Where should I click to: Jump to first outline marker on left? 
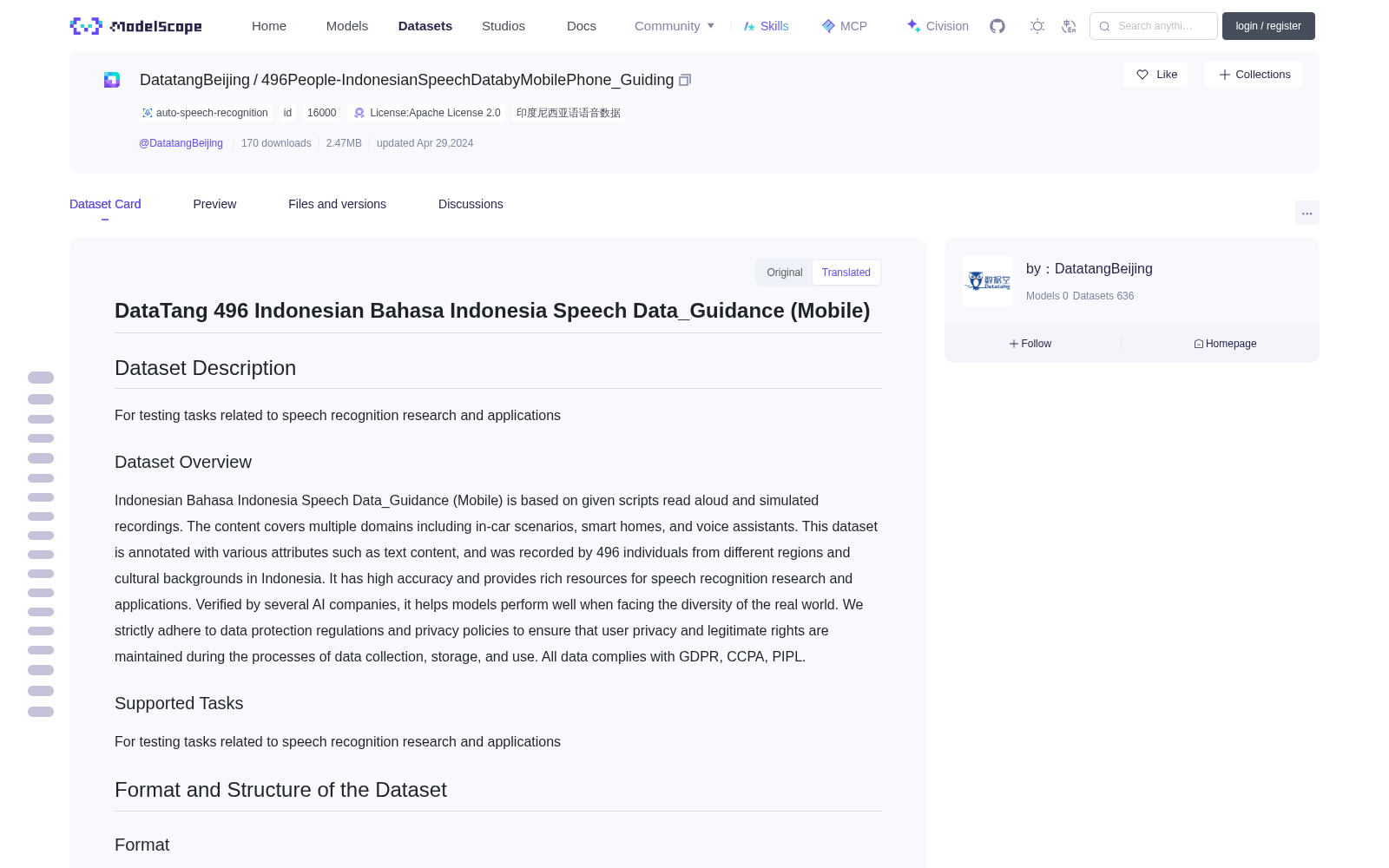click(41, 378)
